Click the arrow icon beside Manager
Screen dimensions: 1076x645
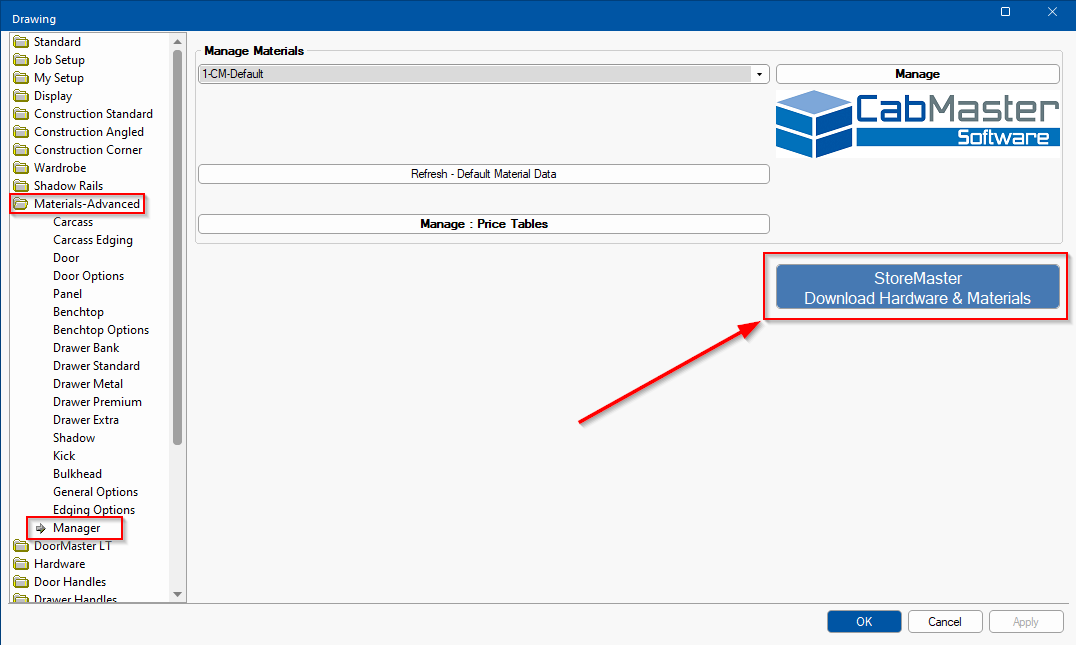(40, 528)
